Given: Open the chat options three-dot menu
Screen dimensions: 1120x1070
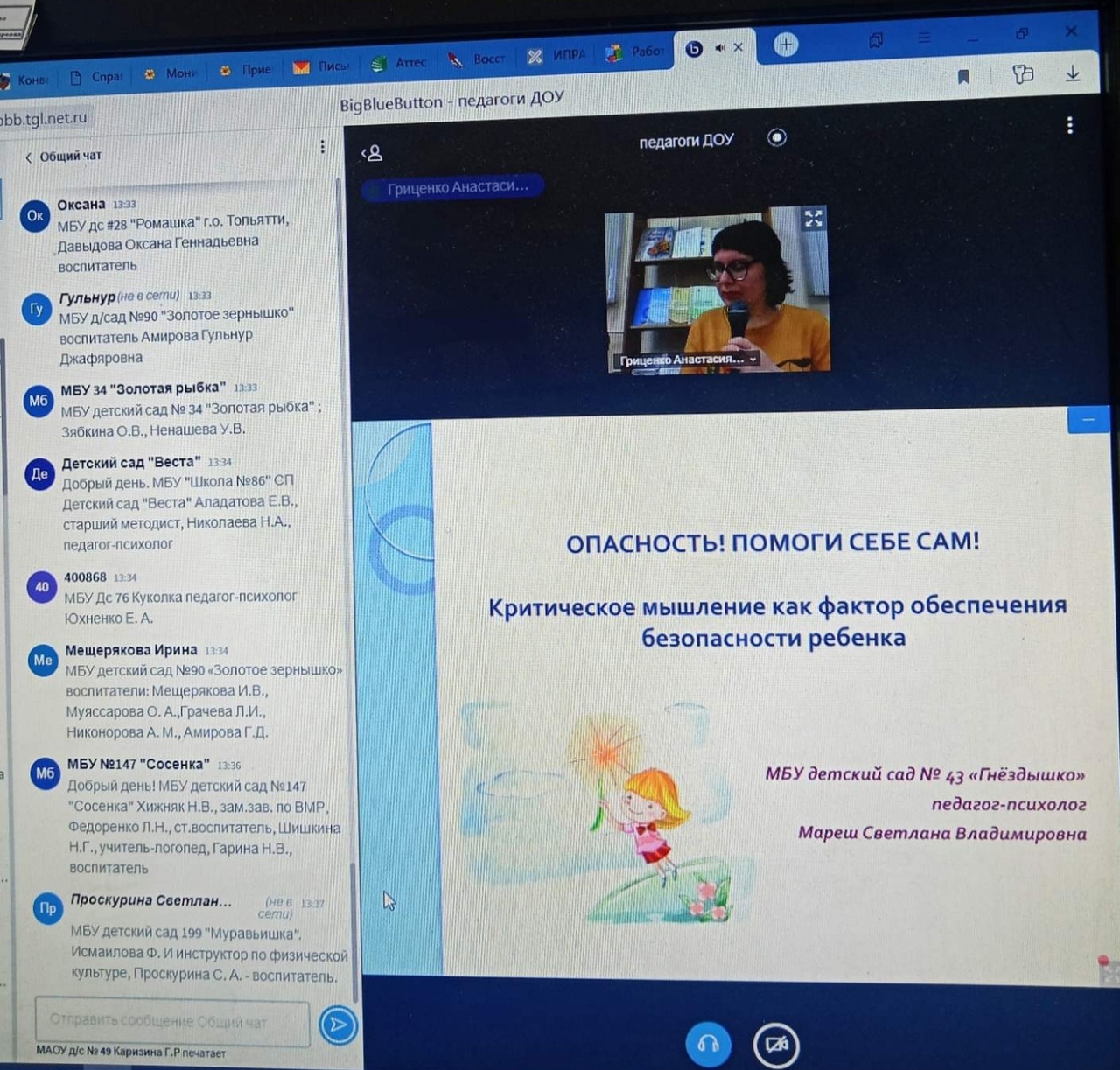Looking at the screenshot, I should pos(322,147).
